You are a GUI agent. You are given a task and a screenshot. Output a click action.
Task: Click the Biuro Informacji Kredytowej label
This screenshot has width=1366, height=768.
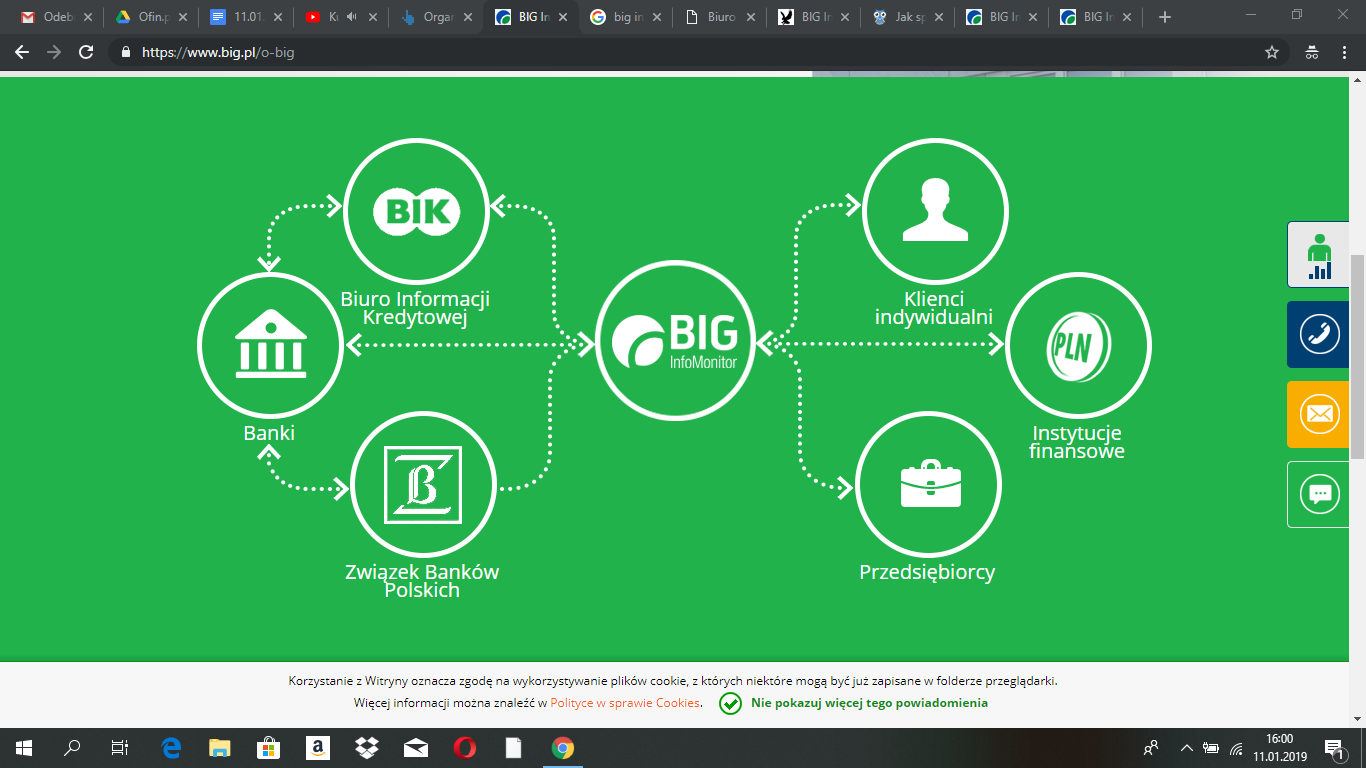(x=415, y=308)
